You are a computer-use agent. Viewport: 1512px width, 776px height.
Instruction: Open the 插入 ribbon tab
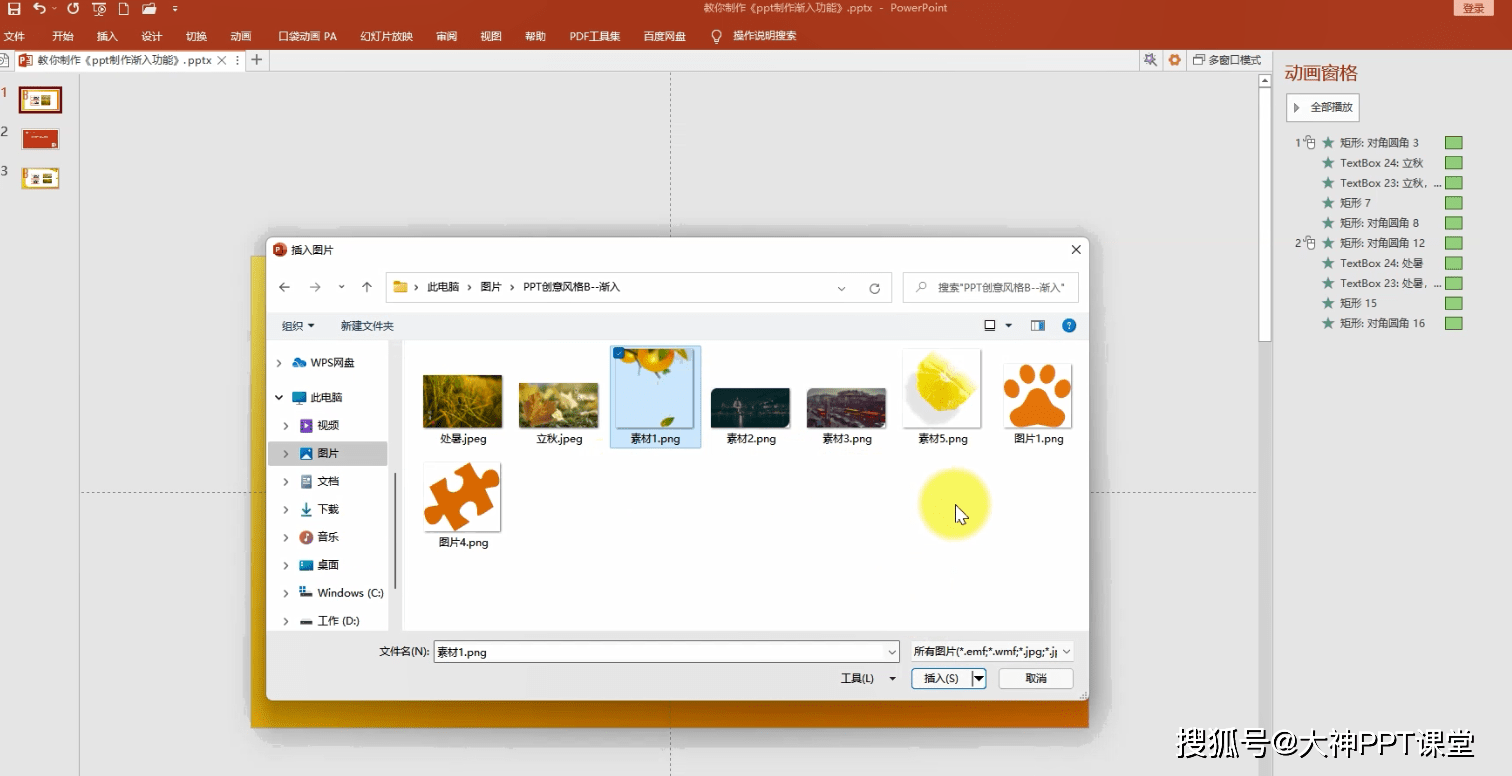[107, 37]
